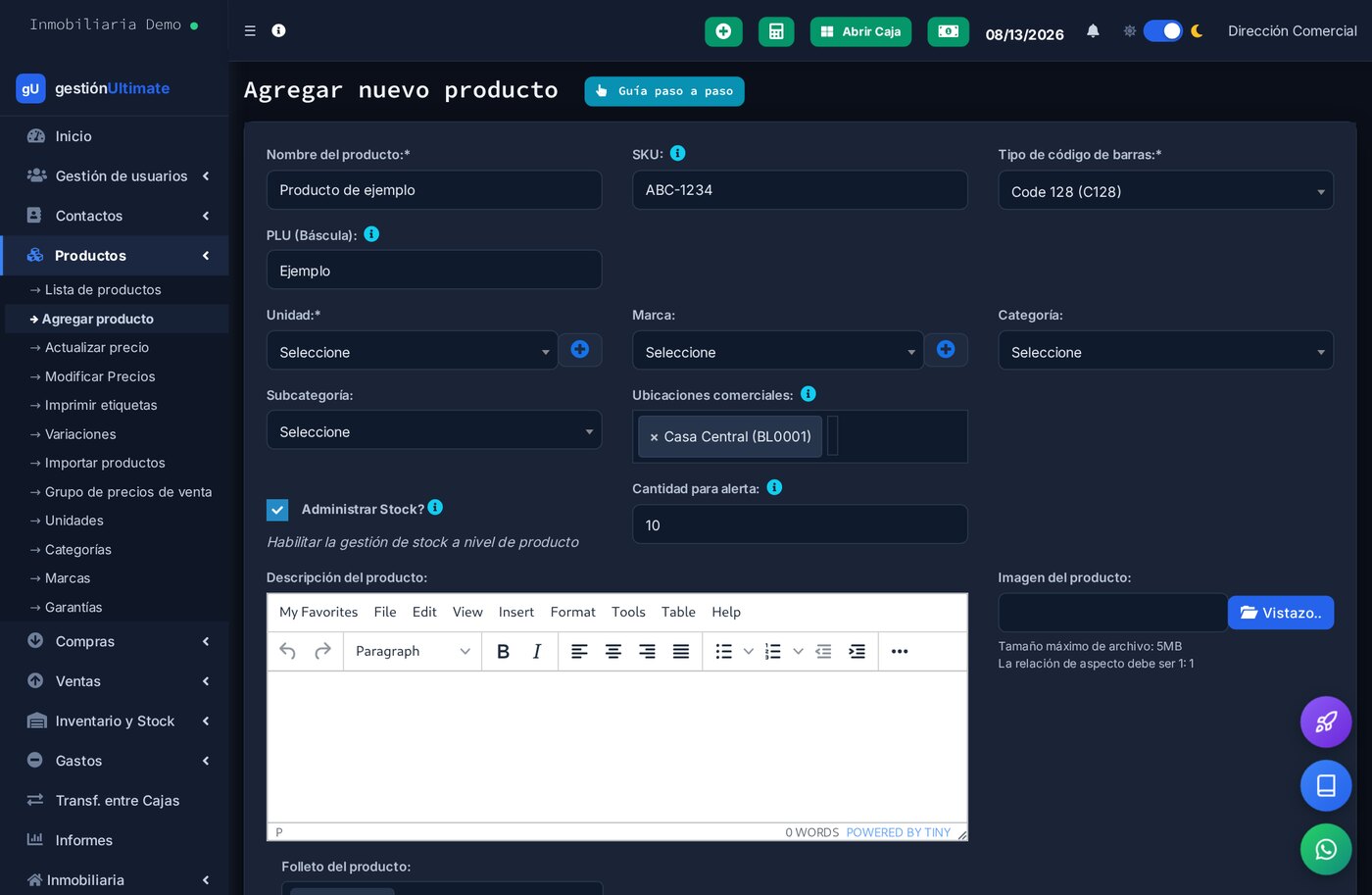Center align text in editor
Image resolution: width=1372 pixels, height=895 pixels.
(x=613, y=651)
